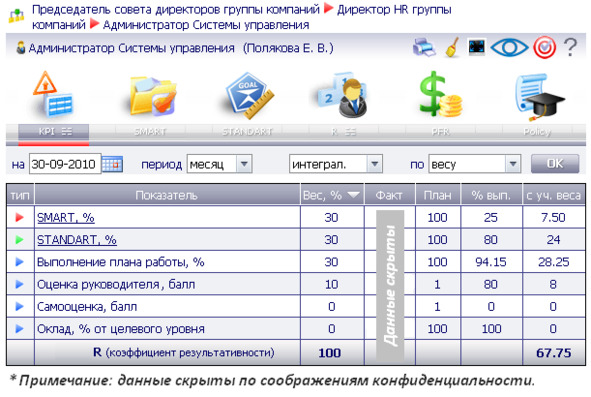The image size is (591, 397).
Task: Open the KPI table warning icon
Action: pyautogui.click(x=53, y=94)
